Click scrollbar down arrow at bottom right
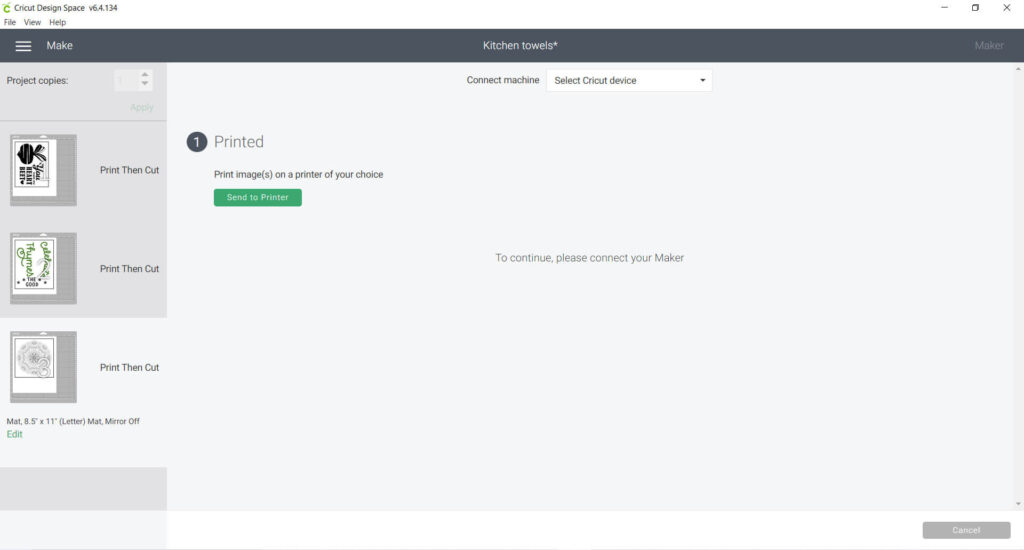 pos(1018,504)
